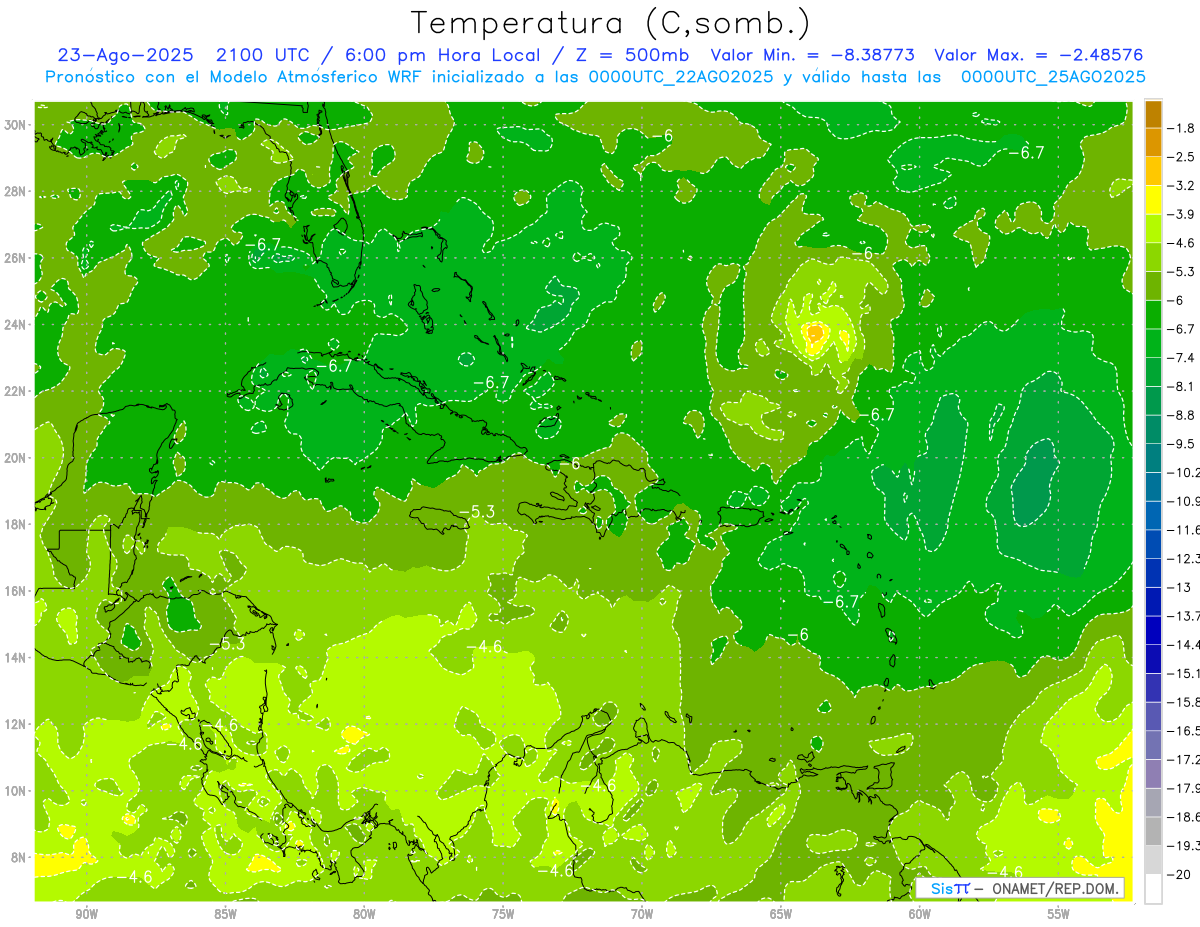Click the '26N' latitude label

16,258
